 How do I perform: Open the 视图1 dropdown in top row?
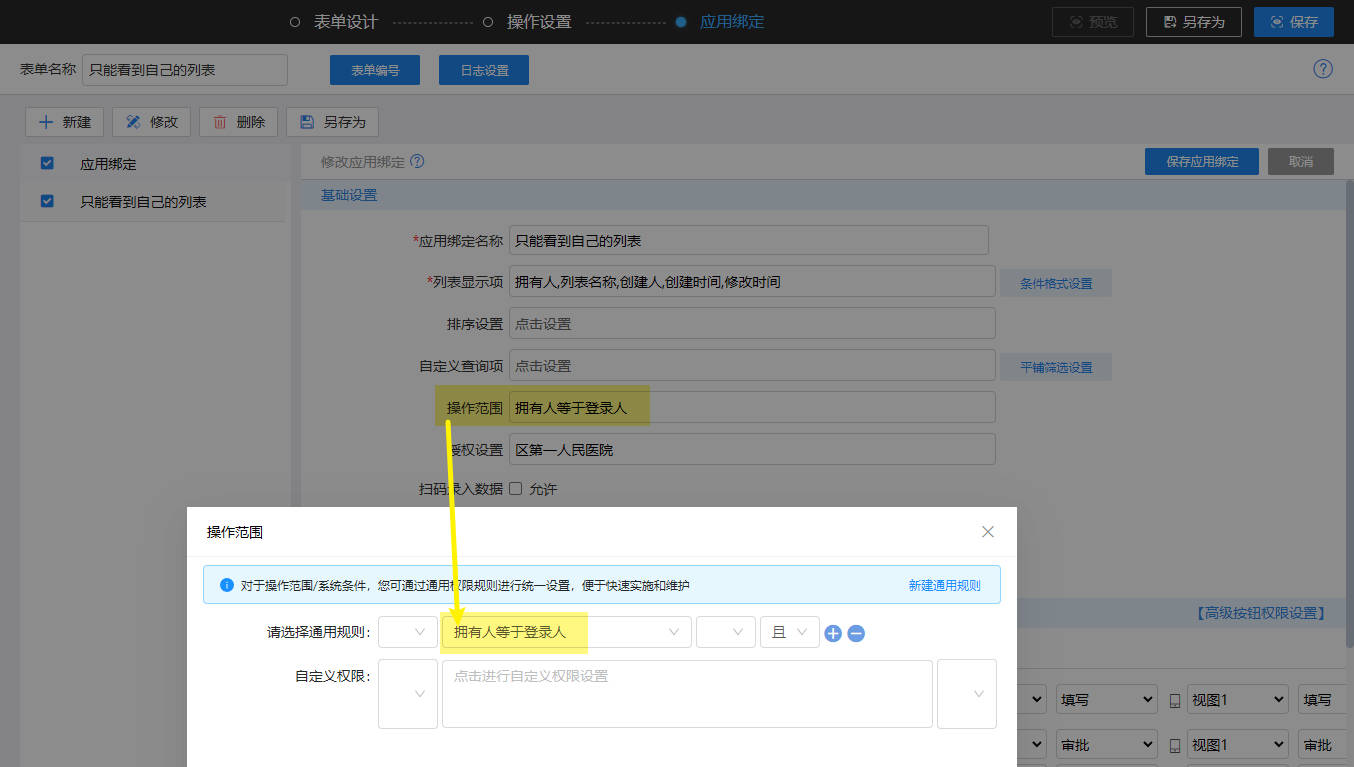[x=1236, y=700]
